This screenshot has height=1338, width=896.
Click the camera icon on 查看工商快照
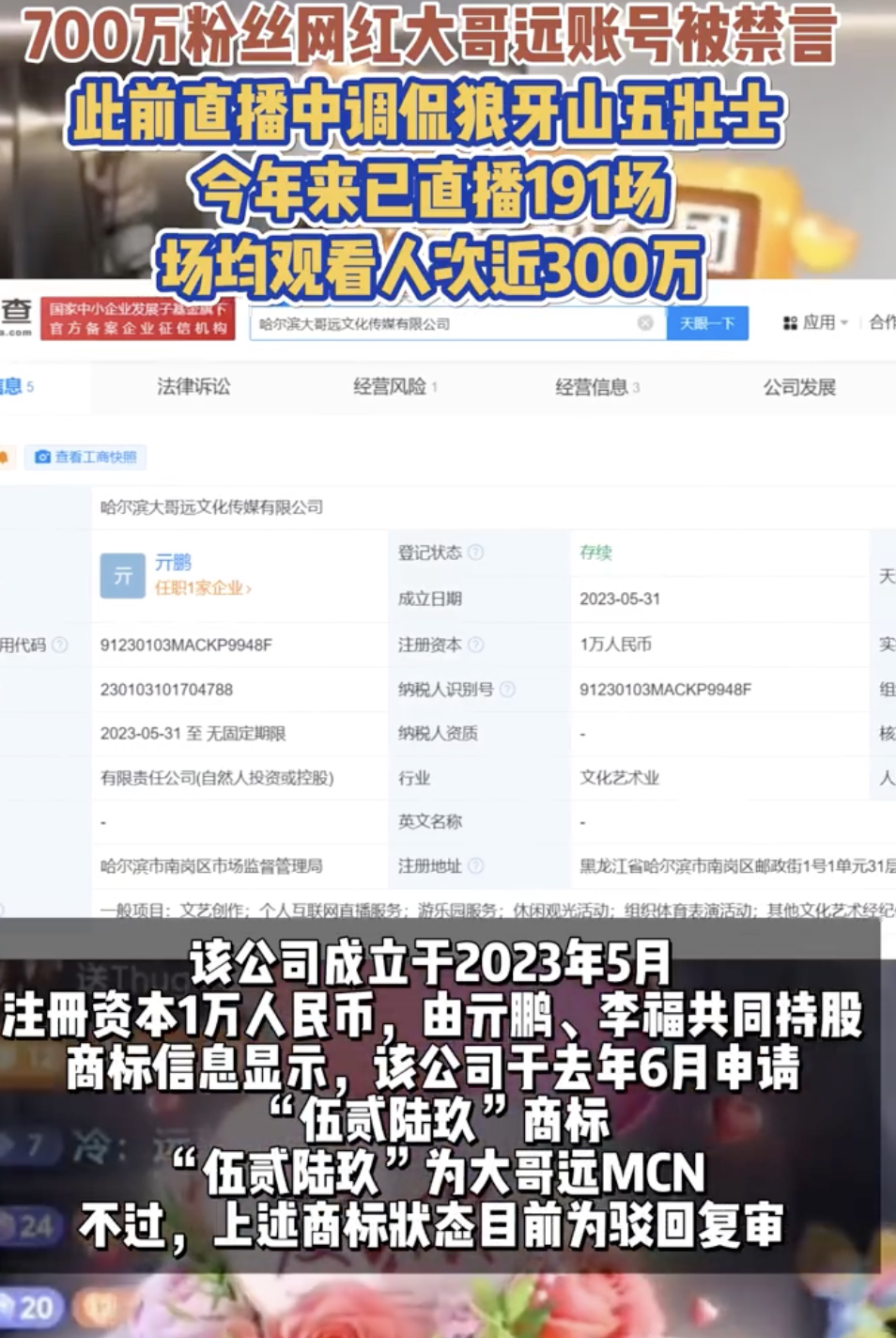tap(41, 458)
